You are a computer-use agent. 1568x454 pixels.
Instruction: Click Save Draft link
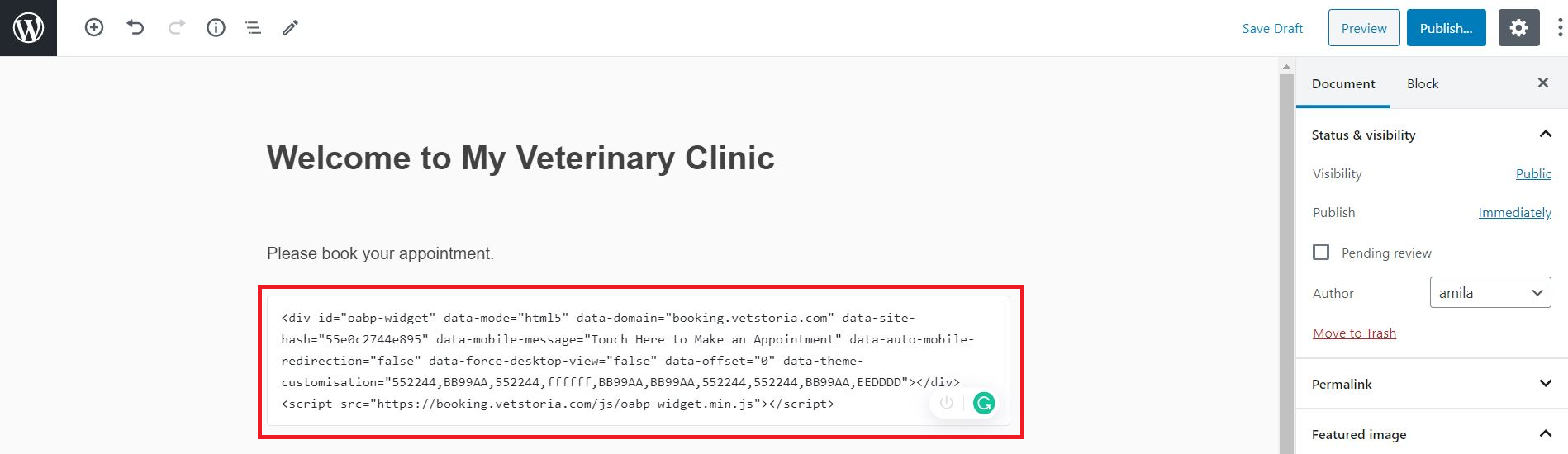1272,28
